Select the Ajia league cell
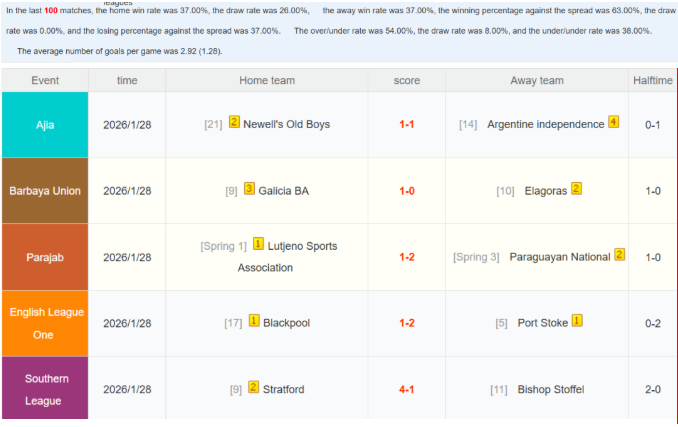 click(45, 124)
